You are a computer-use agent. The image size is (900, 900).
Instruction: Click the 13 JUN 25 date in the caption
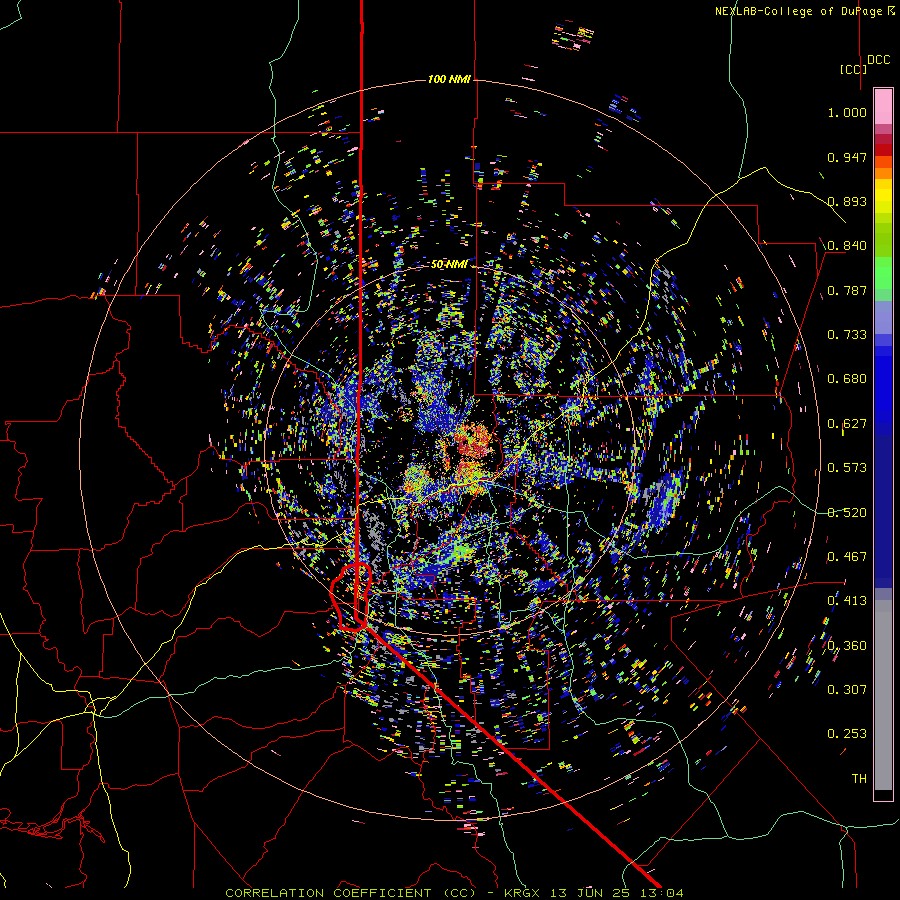590,893
